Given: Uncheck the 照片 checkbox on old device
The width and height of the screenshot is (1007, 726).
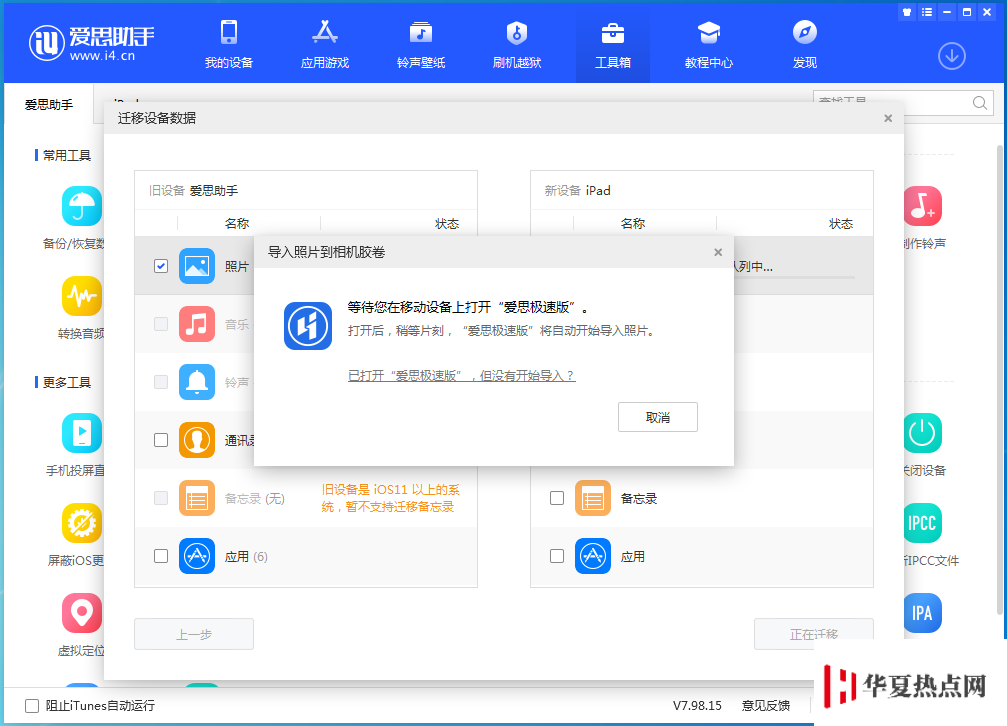Looking at the screenshot, I should pyautogui.click(x=161, y=266).
